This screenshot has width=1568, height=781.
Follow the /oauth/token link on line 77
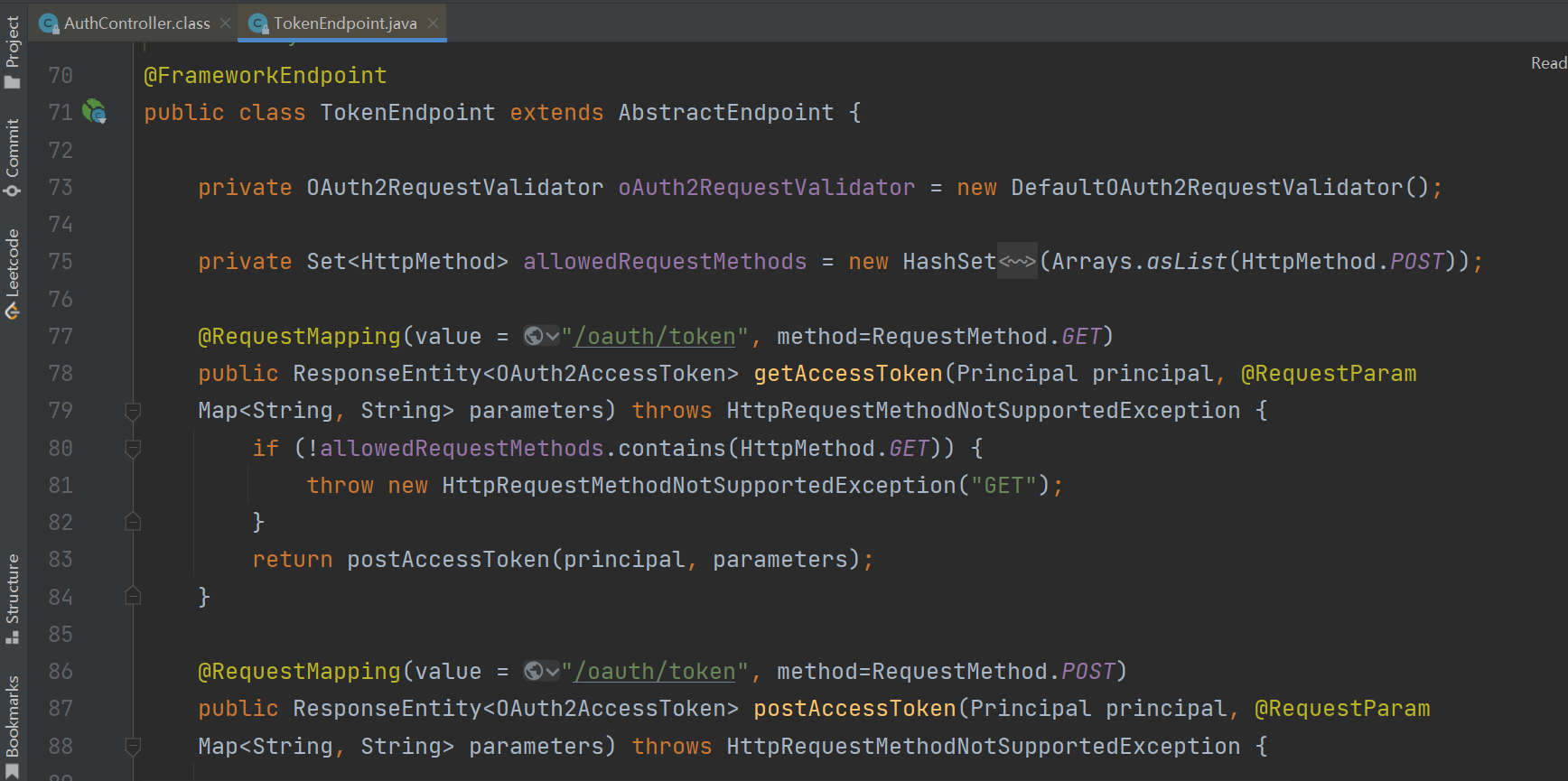(x=656, y=337)
